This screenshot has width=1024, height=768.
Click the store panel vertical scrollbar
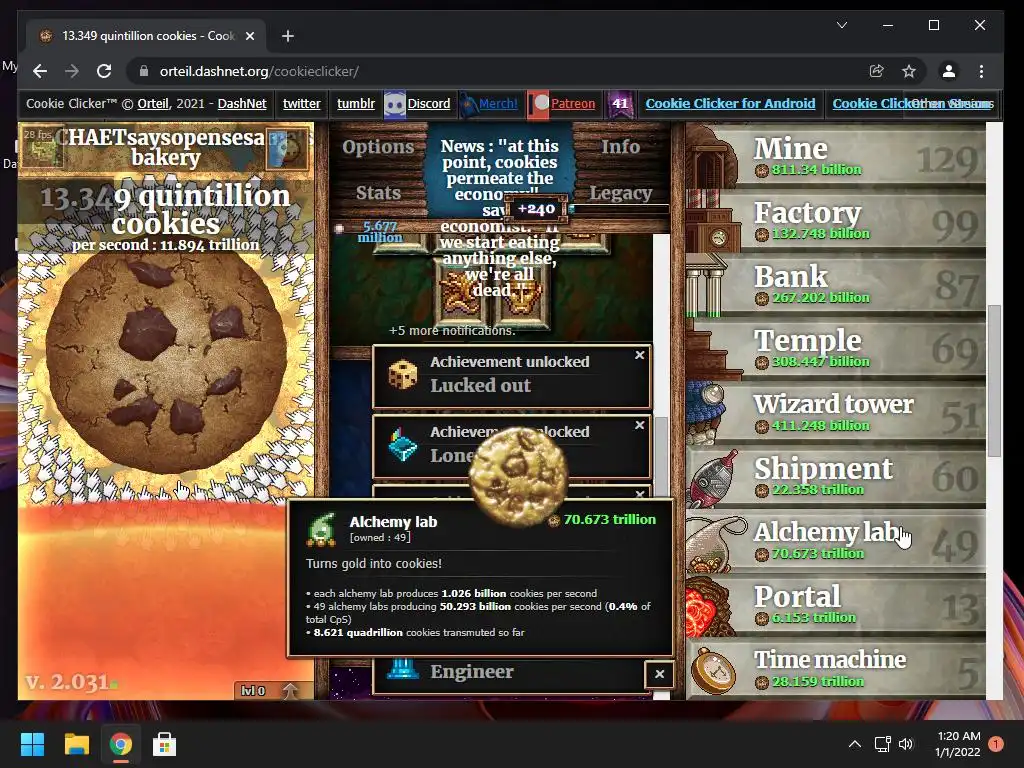point(994,381)
